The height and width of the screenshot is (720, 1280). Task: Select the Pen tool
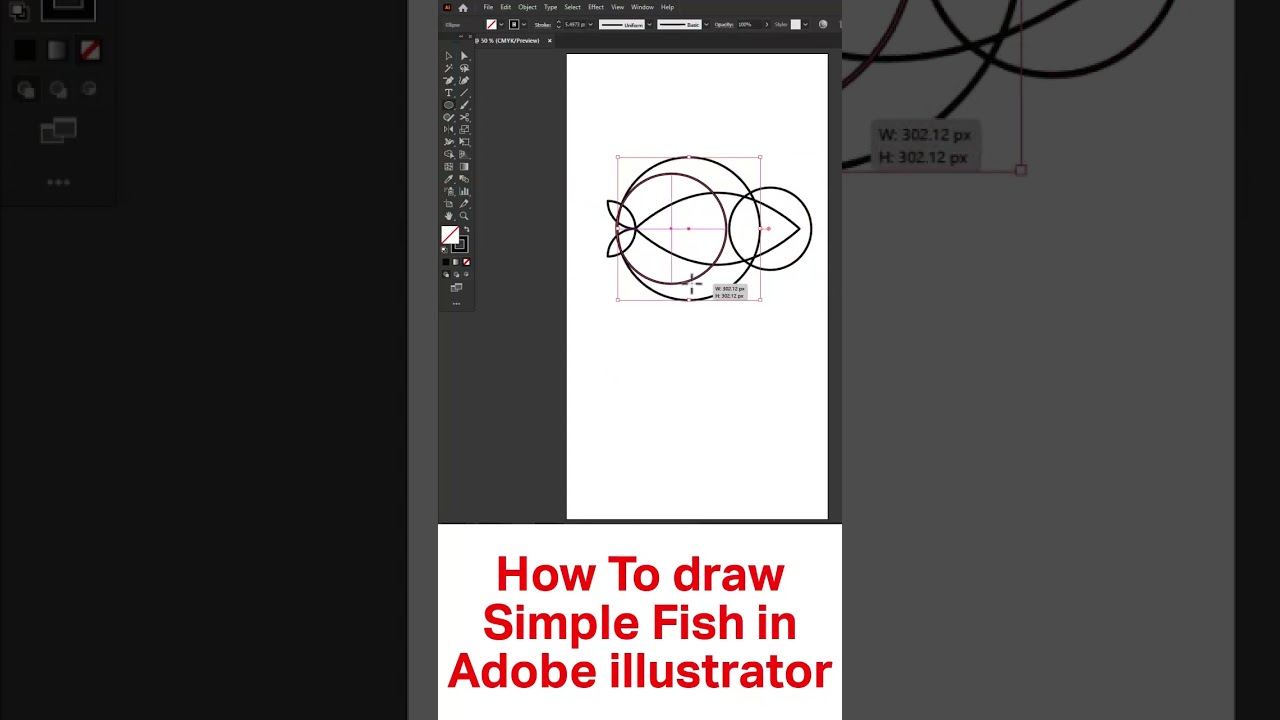point(449,80)
